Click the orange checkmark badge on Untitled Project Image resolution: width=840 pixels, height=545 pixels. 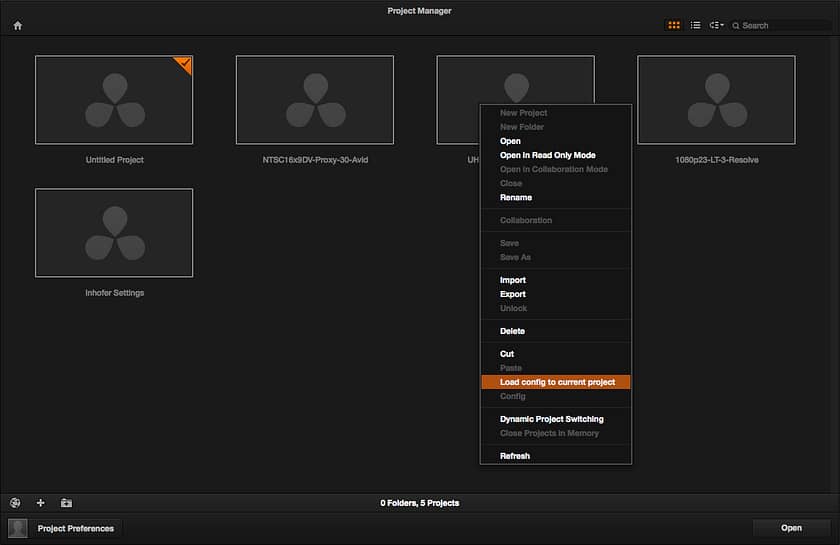click(x=185, y=64)
